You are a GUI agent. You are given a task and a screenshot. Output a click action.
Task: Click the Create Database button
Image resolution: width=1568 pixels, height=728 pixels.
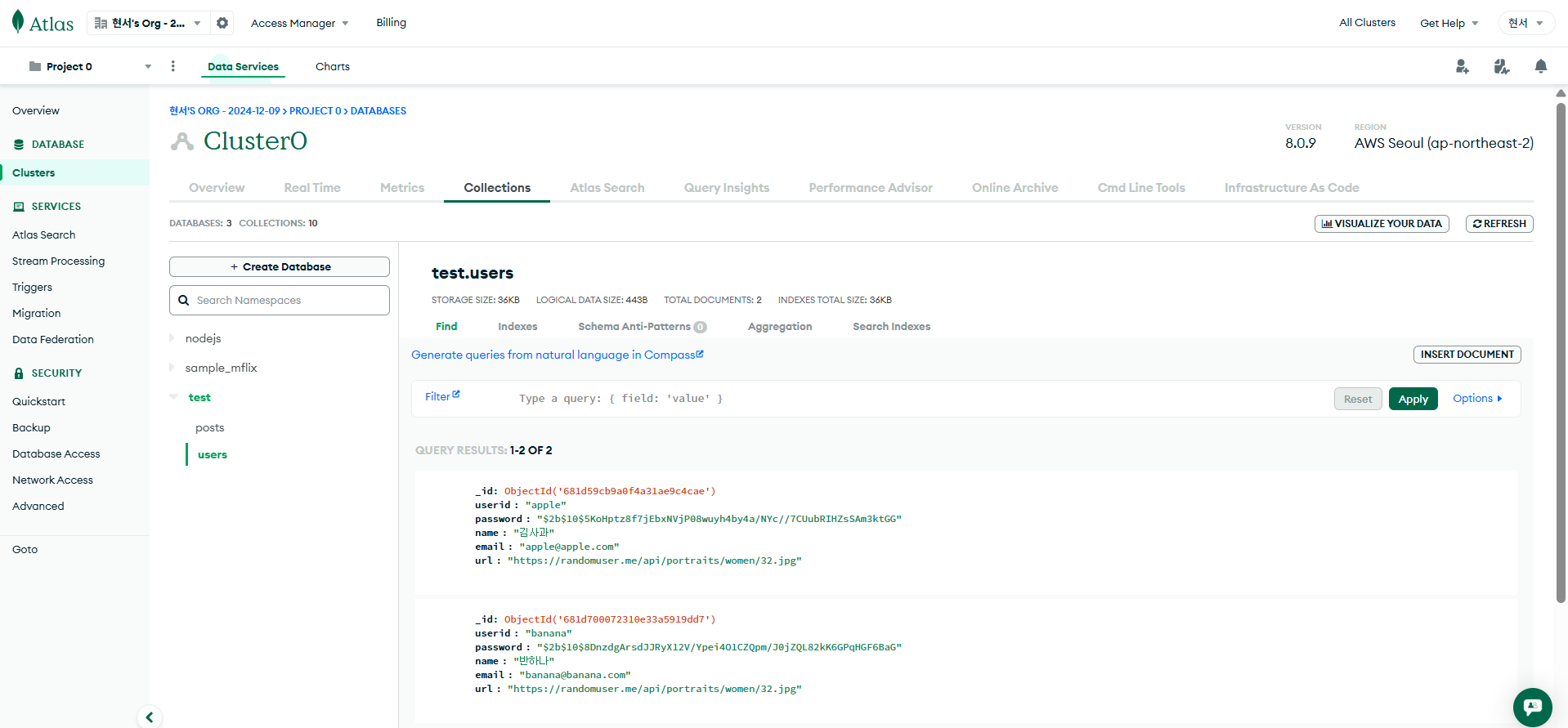pyautogui.click(x=280, y=266)
